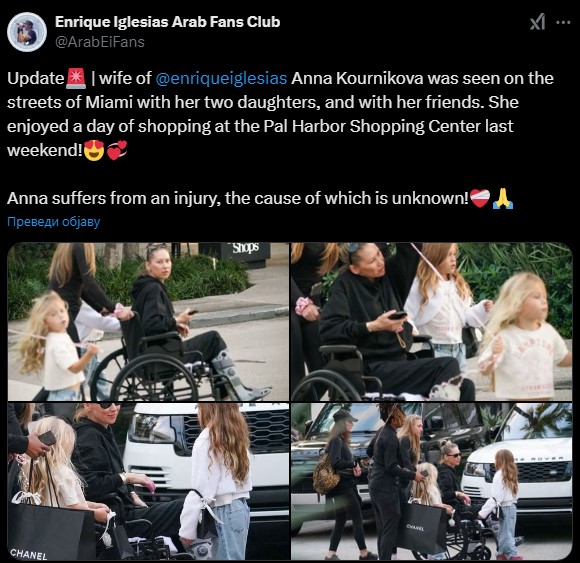Click the revolving hearts emoji

coord(117,150)
